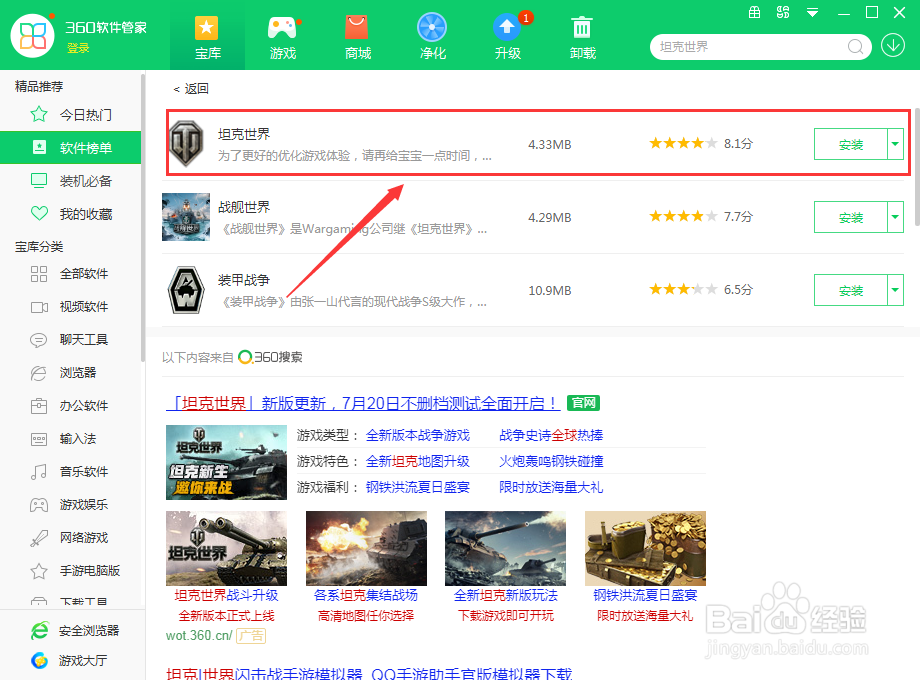The image size is (920, 680).
Task: Open the download manager arrow icon
Action: point(893,45)
